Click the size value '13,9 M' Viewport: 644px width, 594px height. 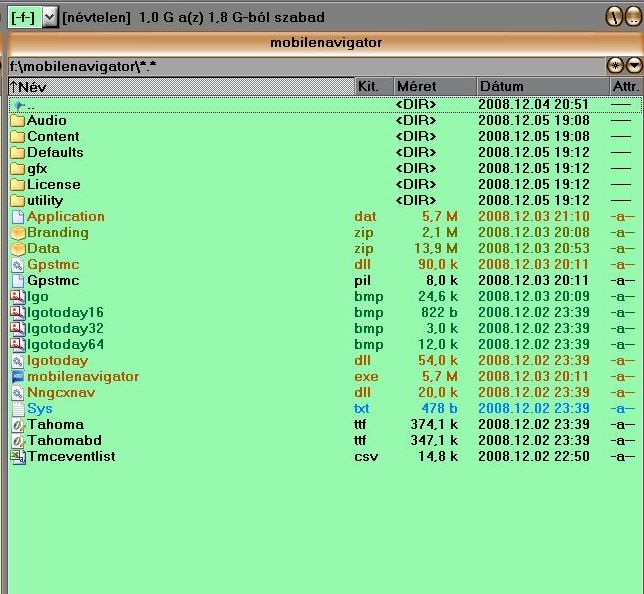coord(436,249)
